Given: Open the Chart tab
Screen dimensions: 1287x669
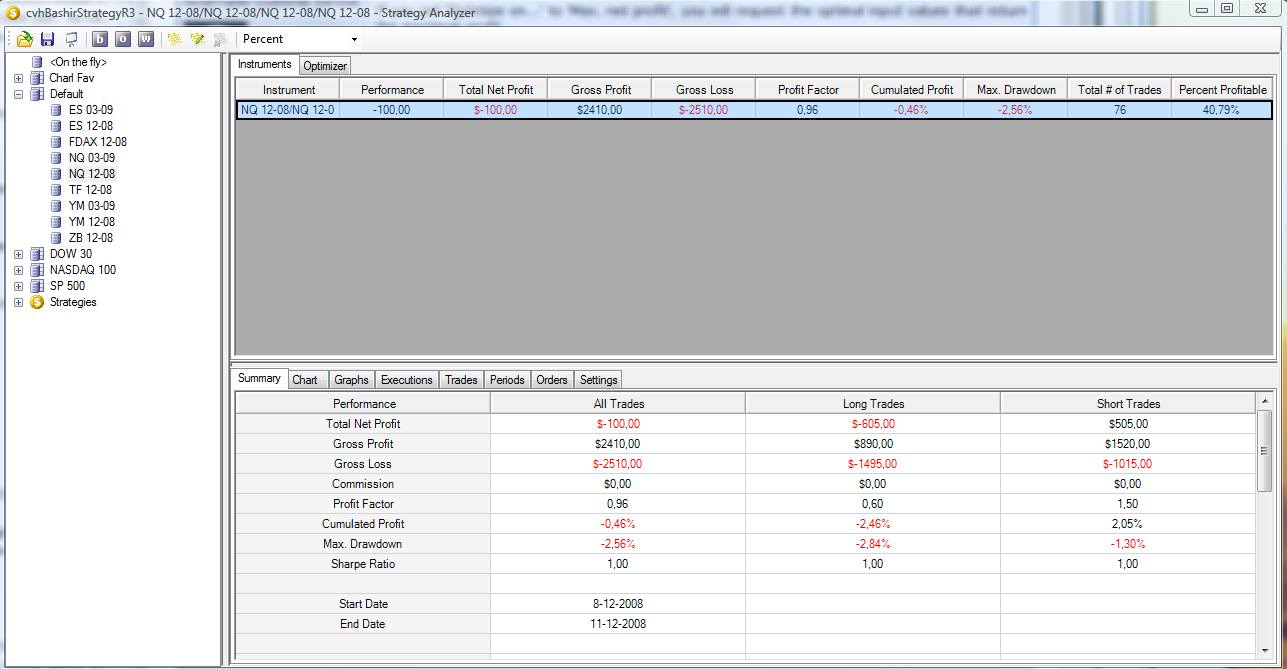Looking at the screenshot, I should pyautogui.click(x=305, y=380).
